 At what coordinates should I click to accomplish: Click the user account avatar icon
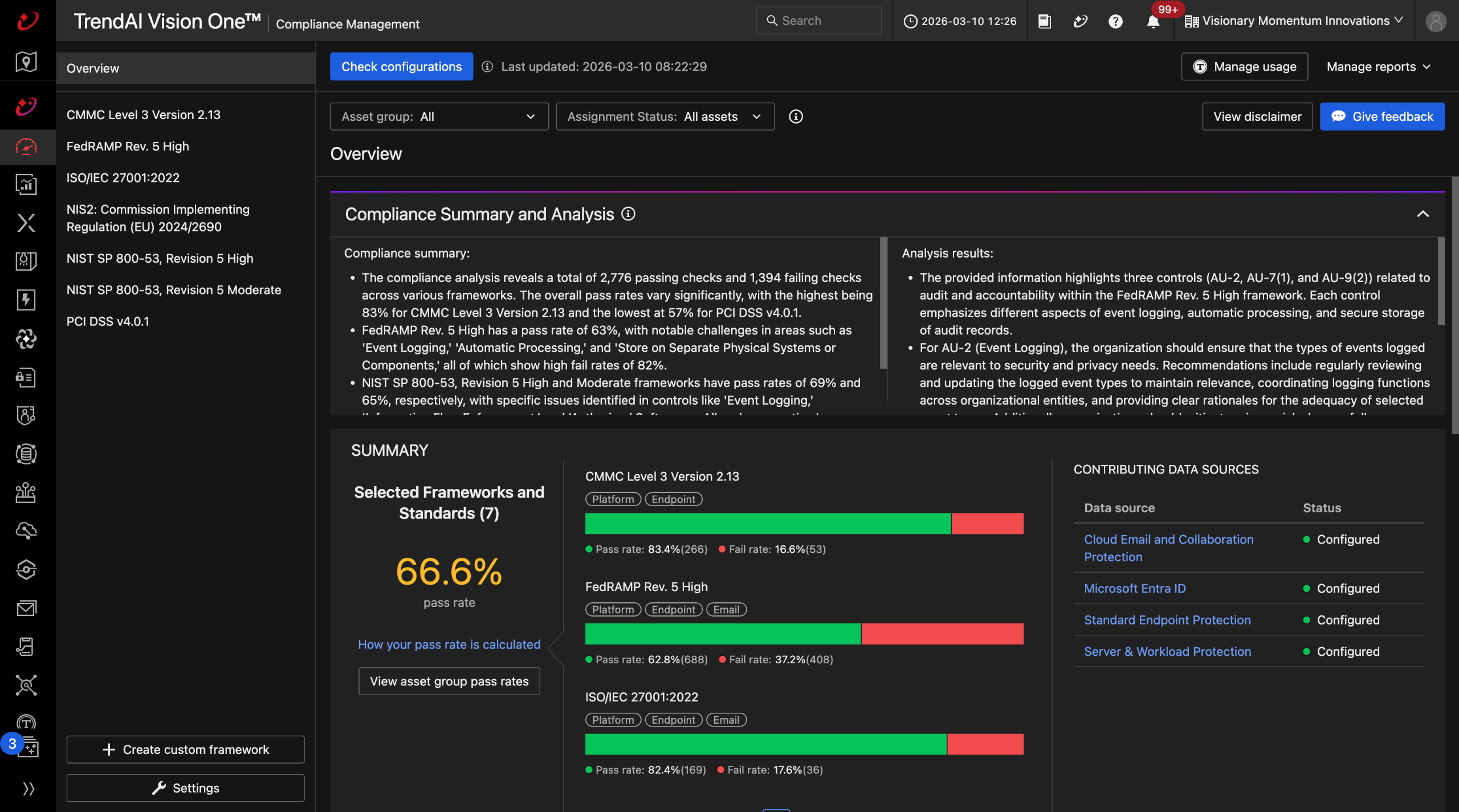pyautogui.click(x=1435, y=22)
